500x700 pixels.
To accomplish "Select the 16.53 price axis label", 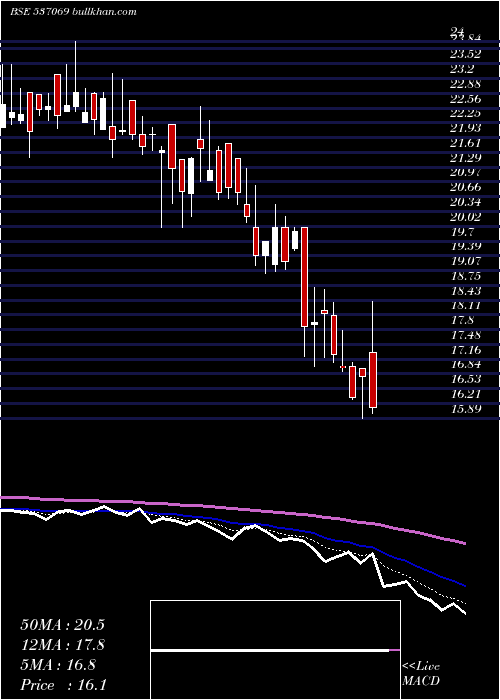I will pyautogui.click(x=466, y=379).
